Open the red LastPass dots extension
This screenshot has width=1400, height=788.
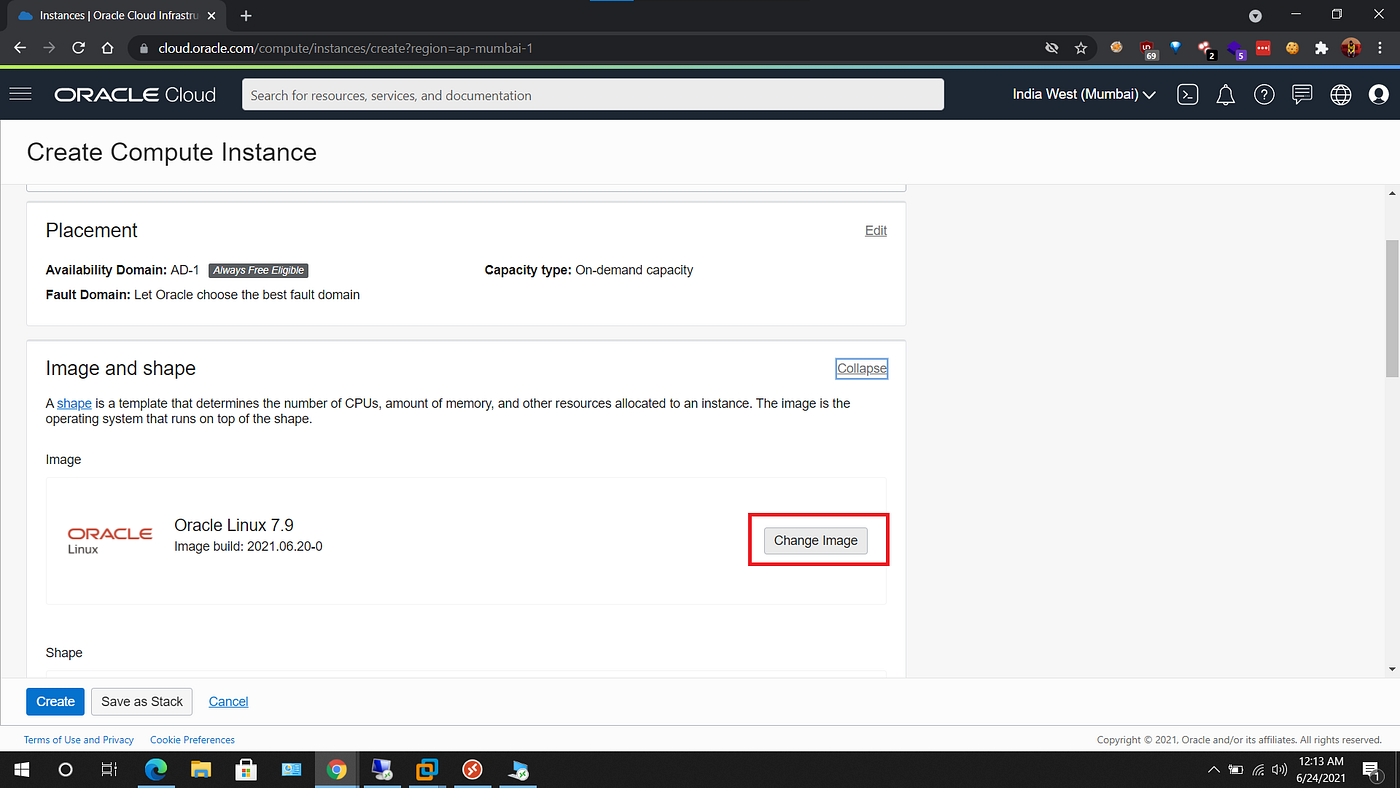click(x=1263, y=48)
